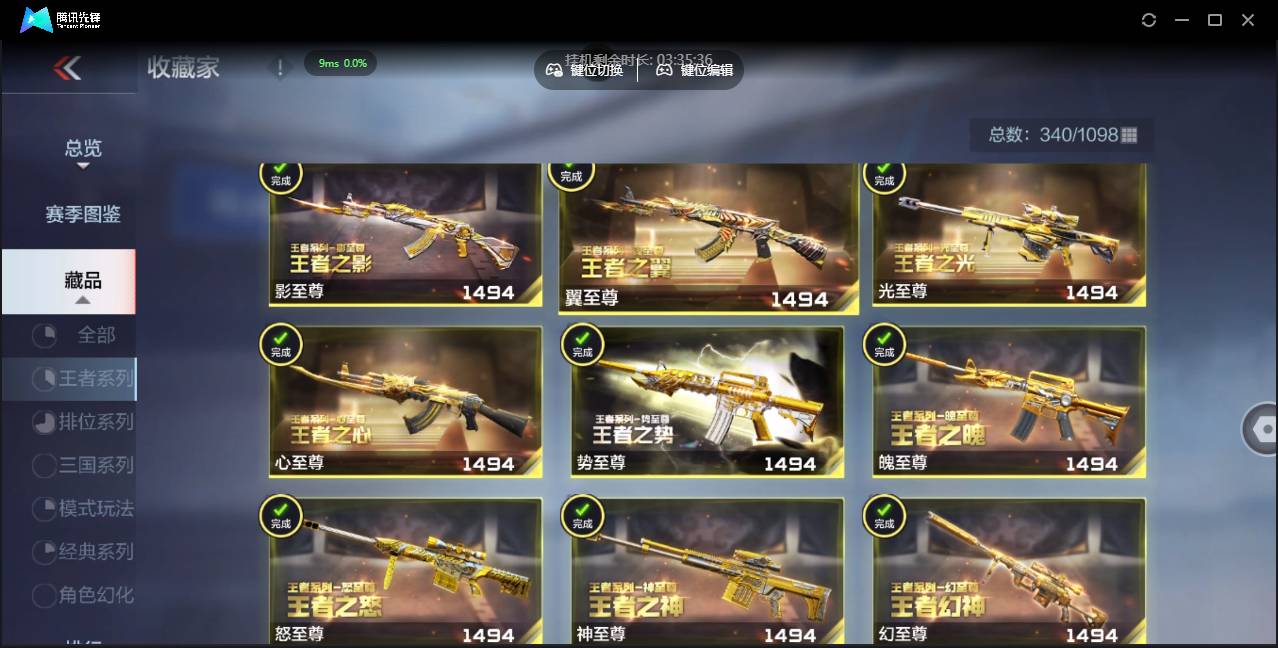Screen dimensions: 1278x648
Task: Click the Tencent Pioneer logo icon
Action: point(37,20)
